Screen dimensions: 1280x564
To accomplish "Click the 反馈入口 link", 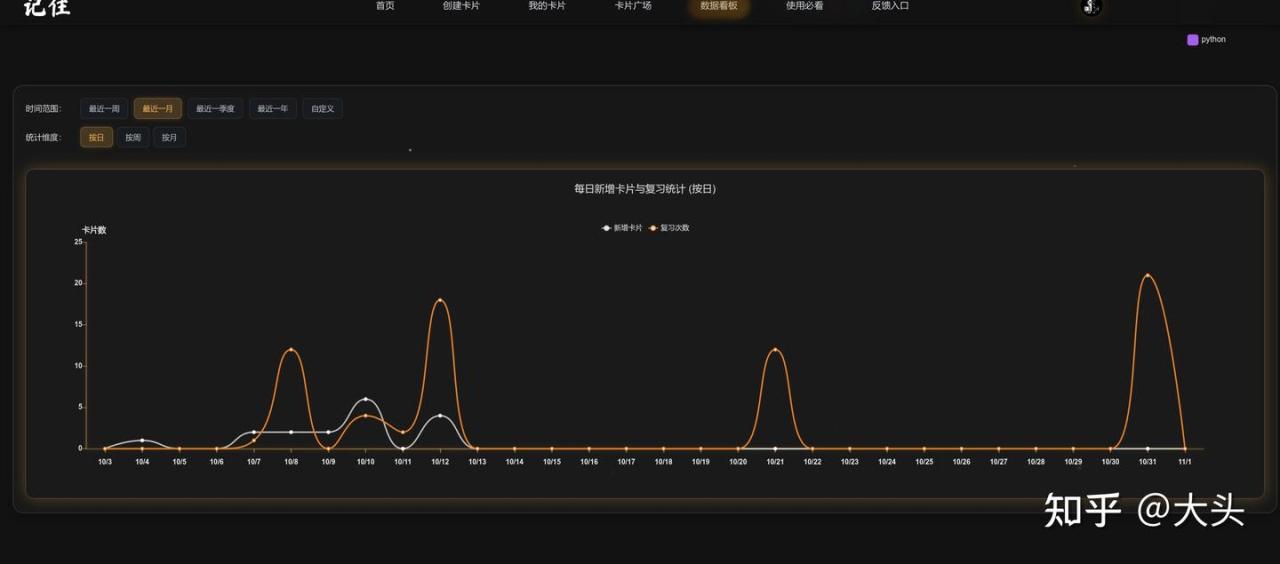I will click(x=890, y=6).
